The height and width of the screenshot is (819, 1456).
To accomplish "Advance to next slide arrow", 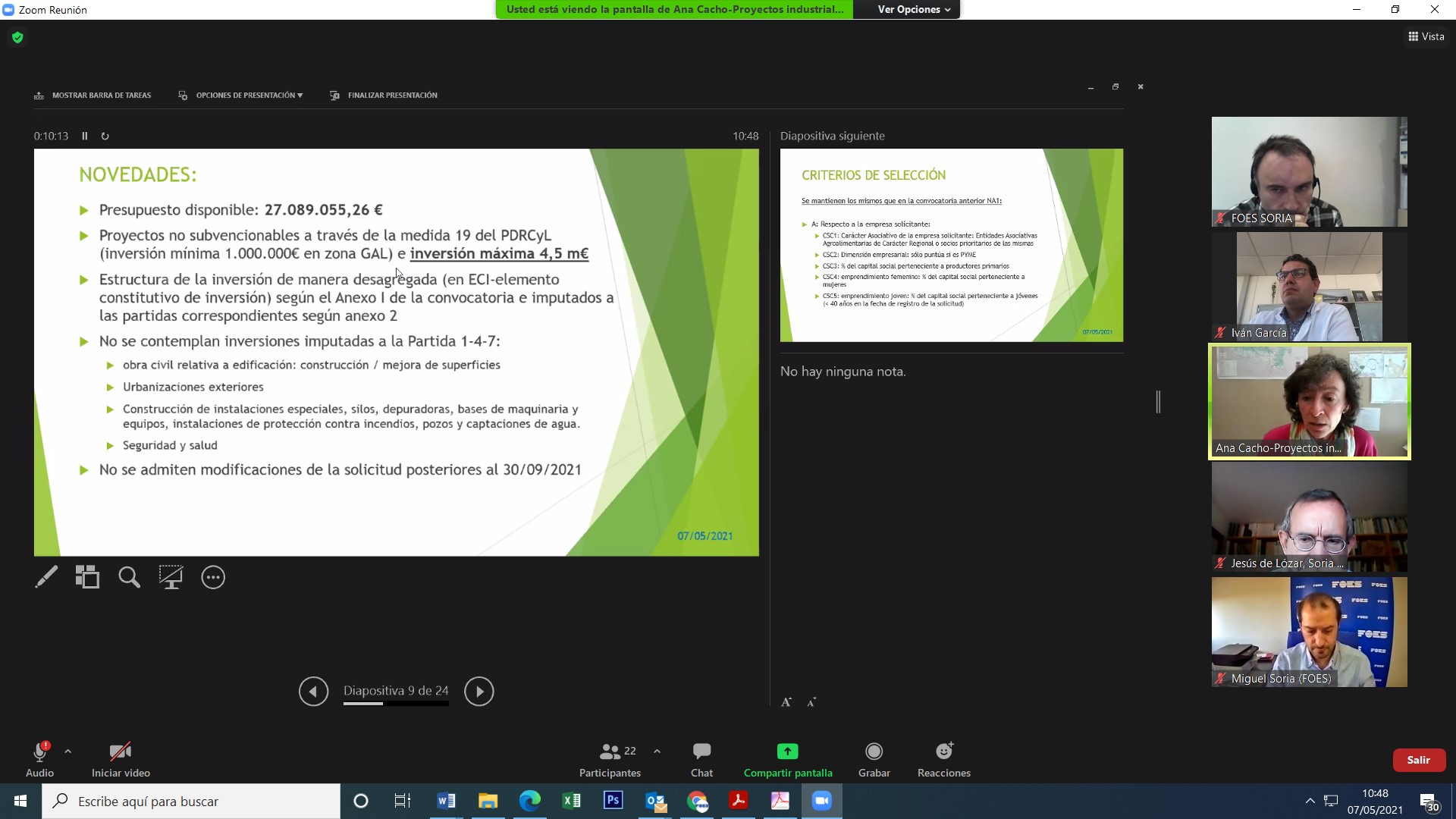I will [x=479, y=692].
